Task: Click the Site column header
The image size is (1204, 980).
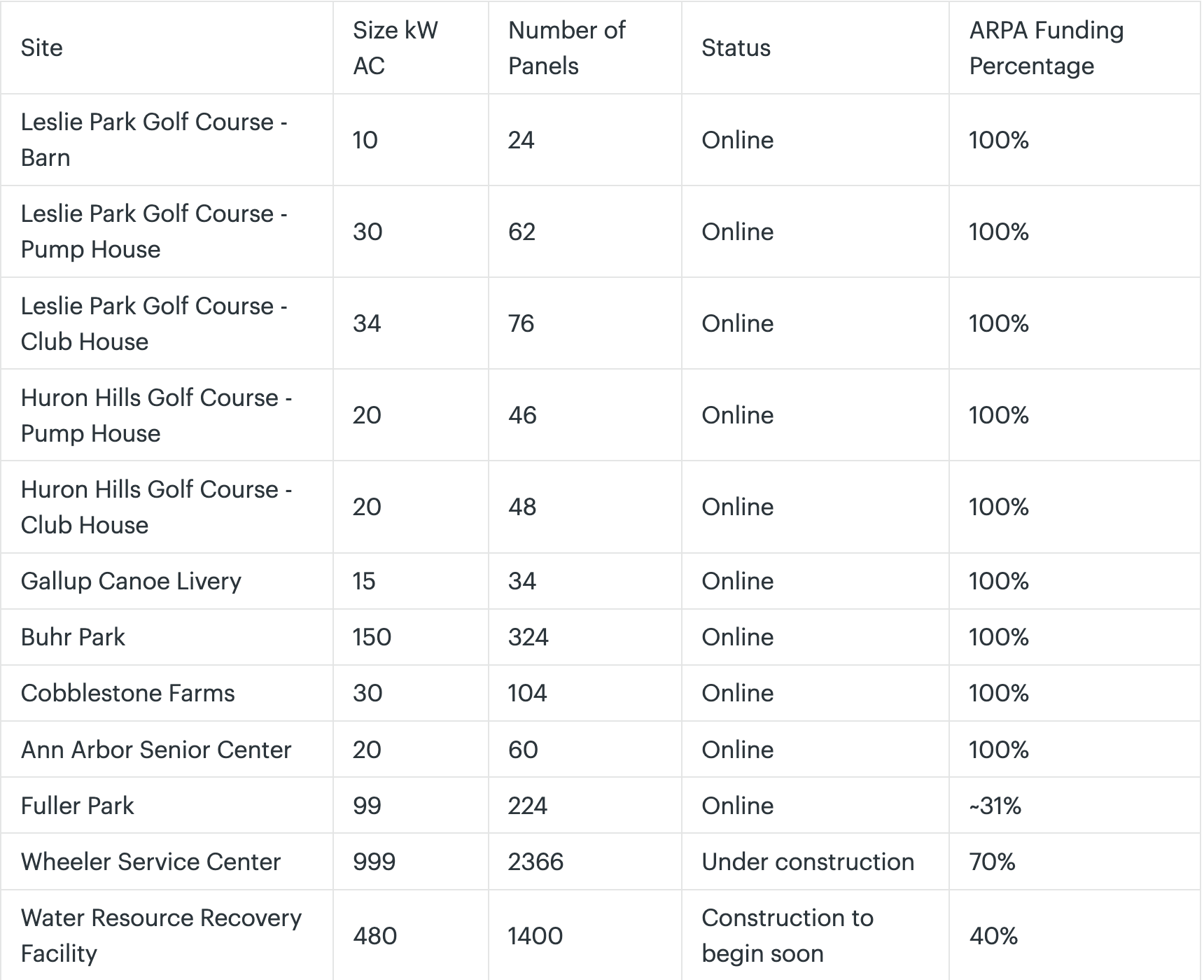Action: click(x=167, y=48)
